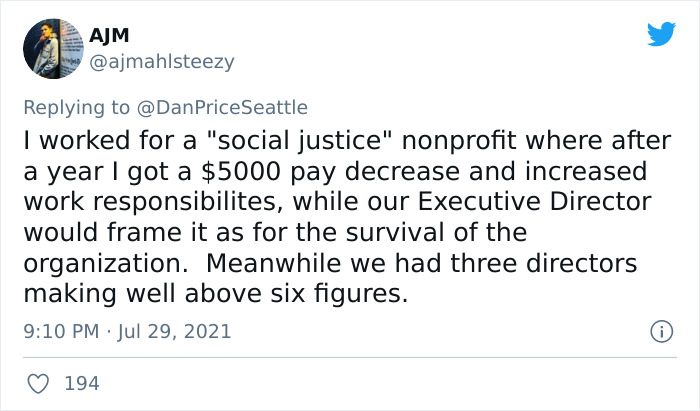Click the words "Executive Director" in the tweet
The image size is (700, 411).
tap(538, 200)
